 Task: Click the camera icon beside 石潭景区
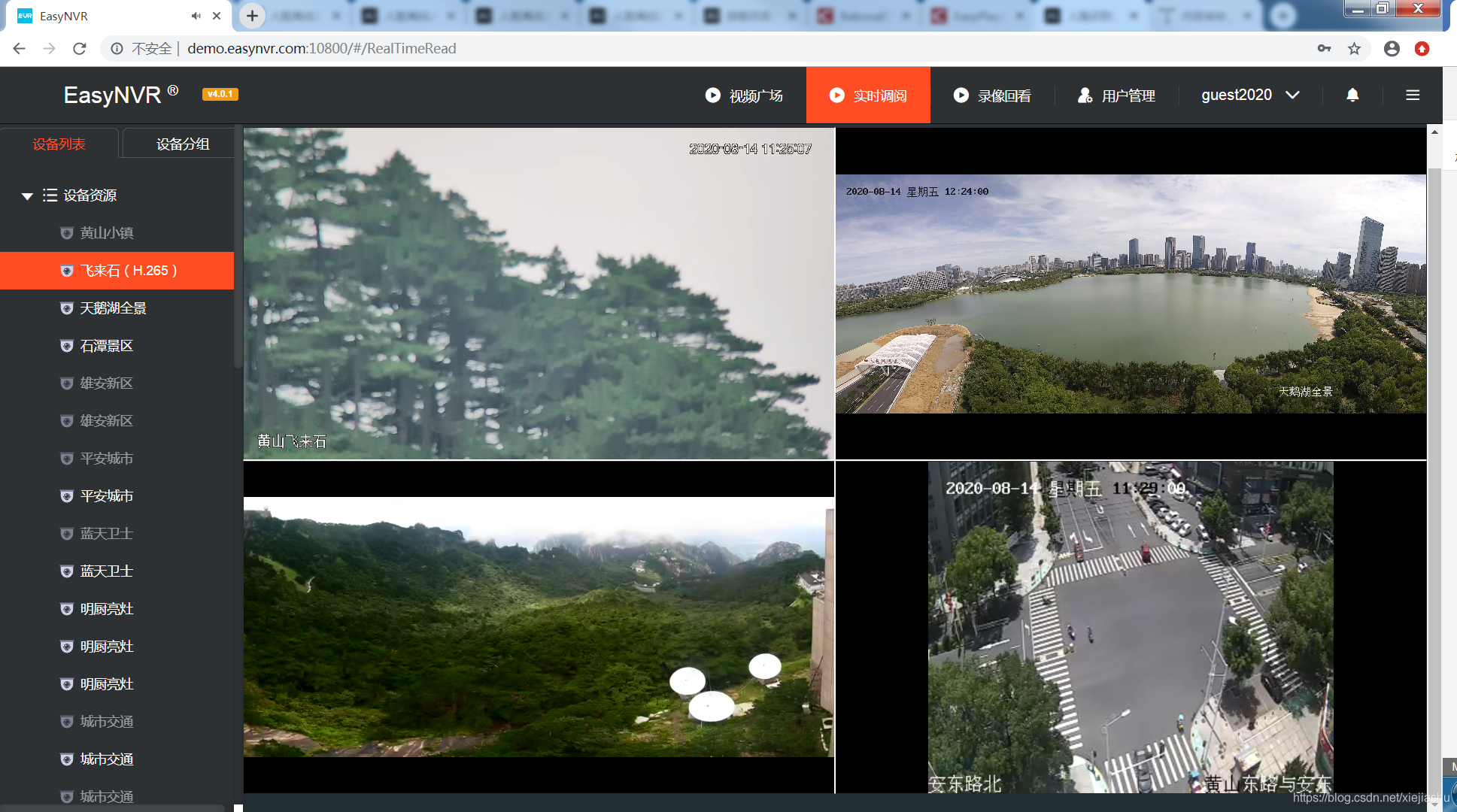coord(66,346)
